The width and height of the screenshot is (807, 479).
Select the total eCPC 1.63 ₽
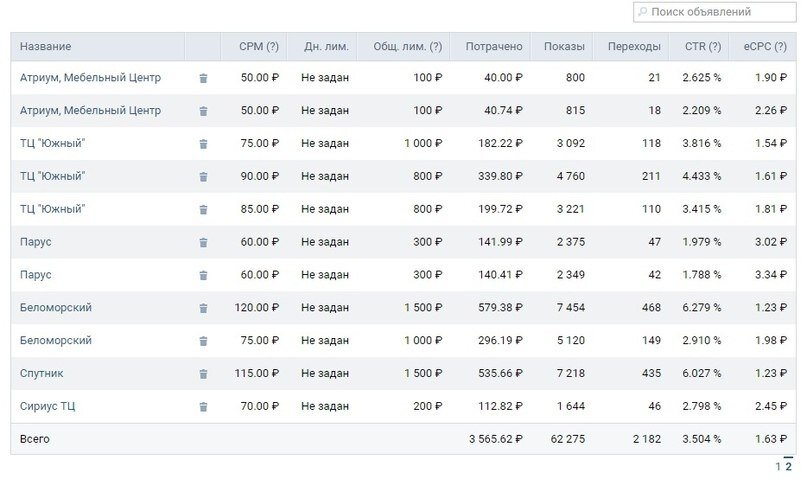(x=771, y=439)
